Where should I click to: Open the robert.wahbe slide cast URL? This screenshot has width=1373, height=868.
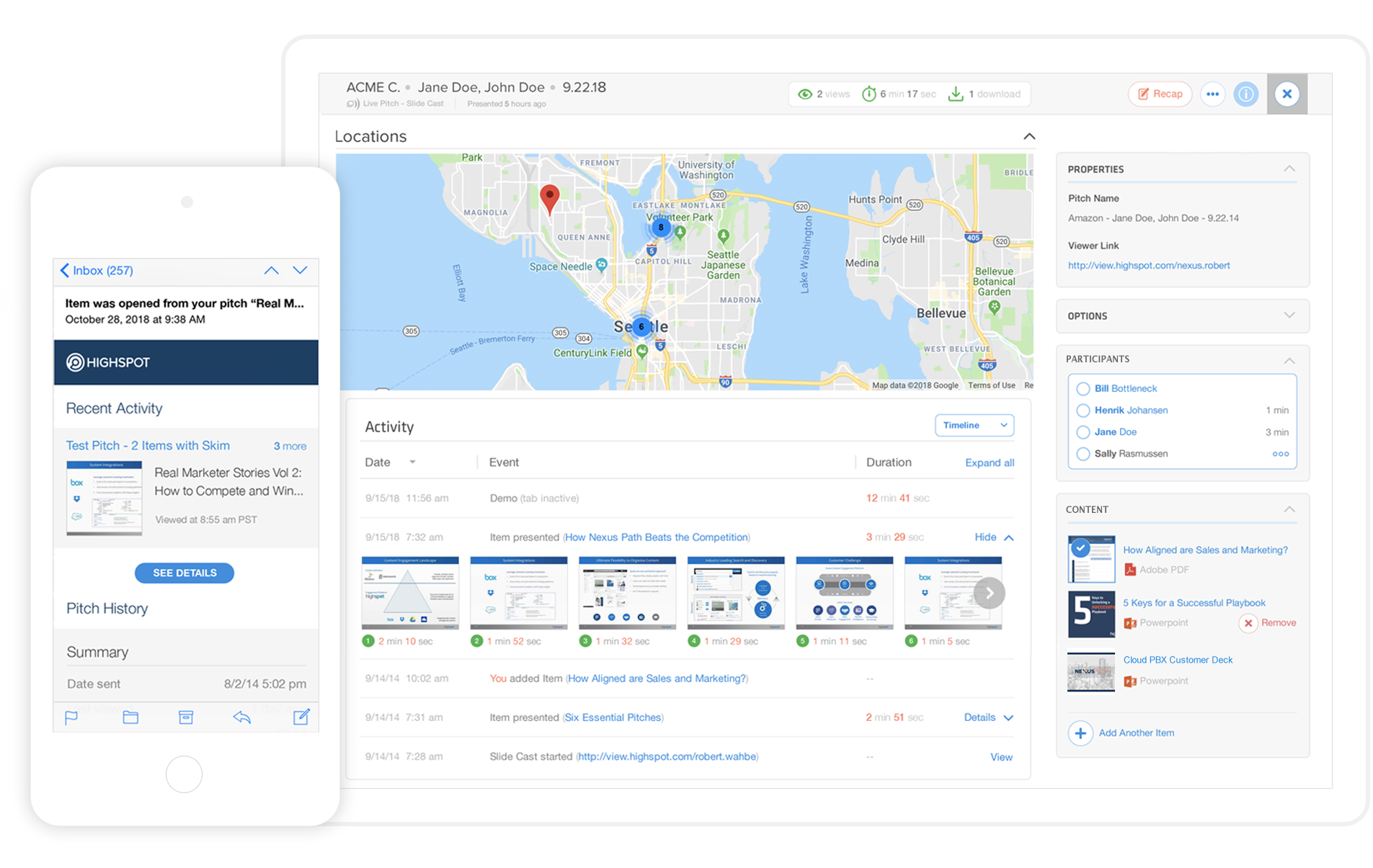pos(667,756)
